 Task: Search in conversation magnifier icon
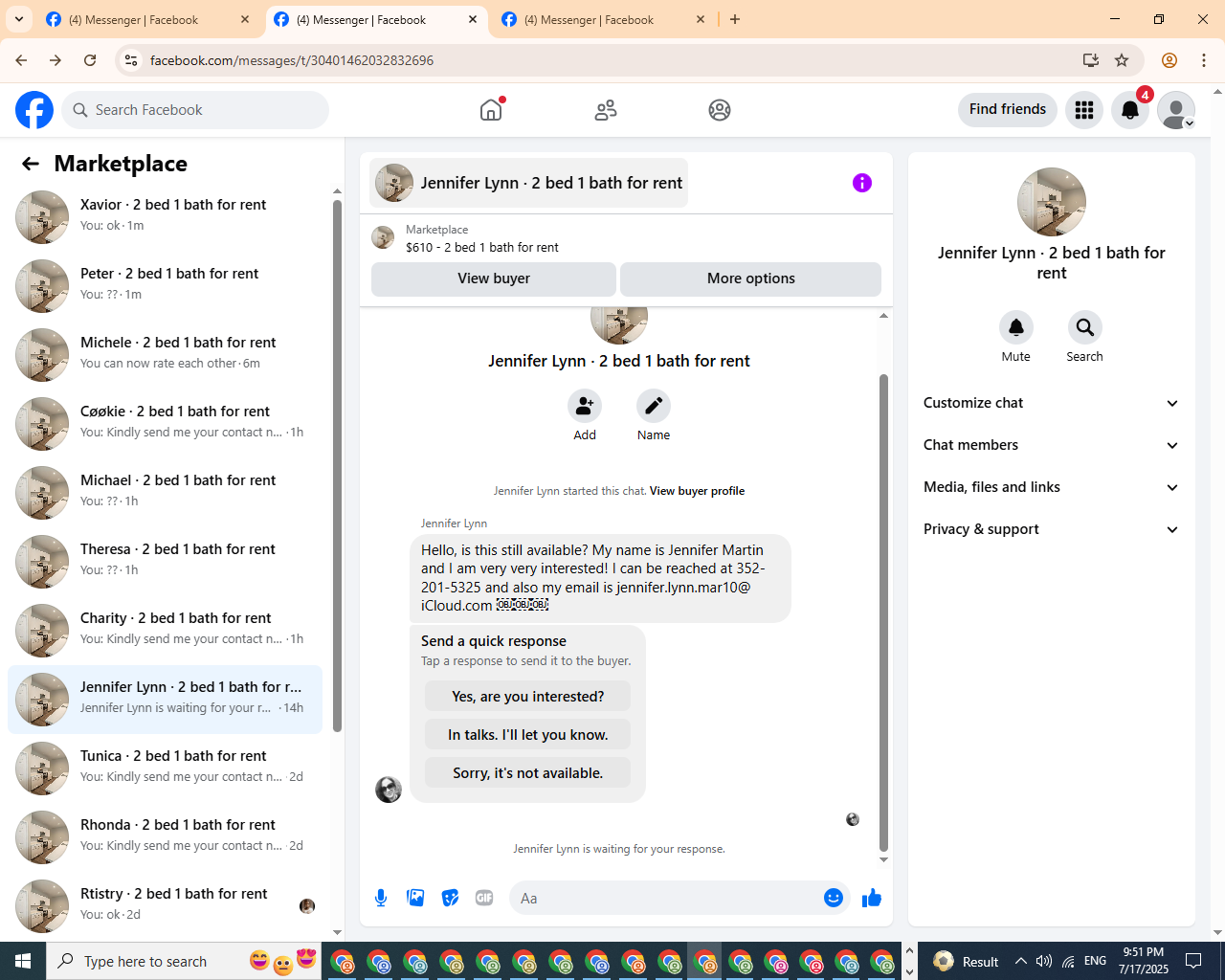click(1085, 327)
